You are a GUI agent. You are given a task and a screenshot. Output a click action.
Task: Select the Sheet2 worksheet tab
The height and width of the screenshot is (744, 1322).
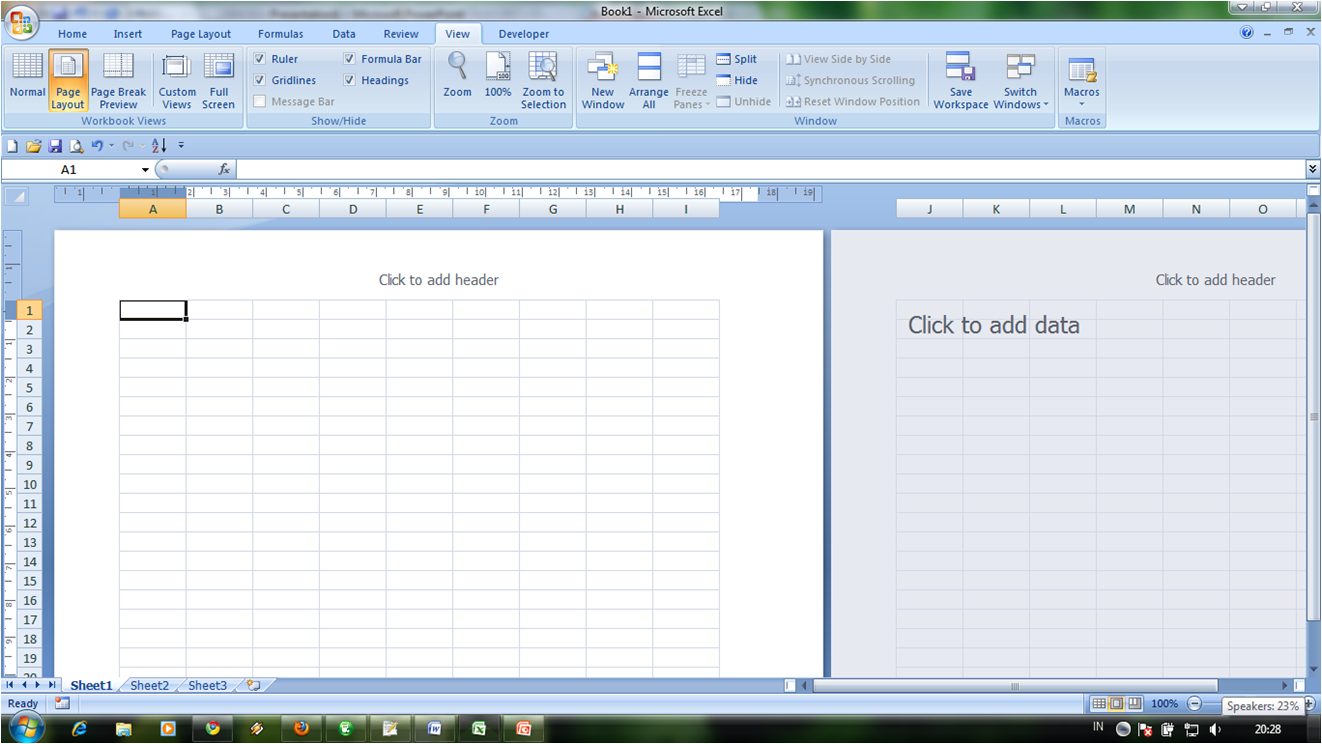(x=149, y=685)
